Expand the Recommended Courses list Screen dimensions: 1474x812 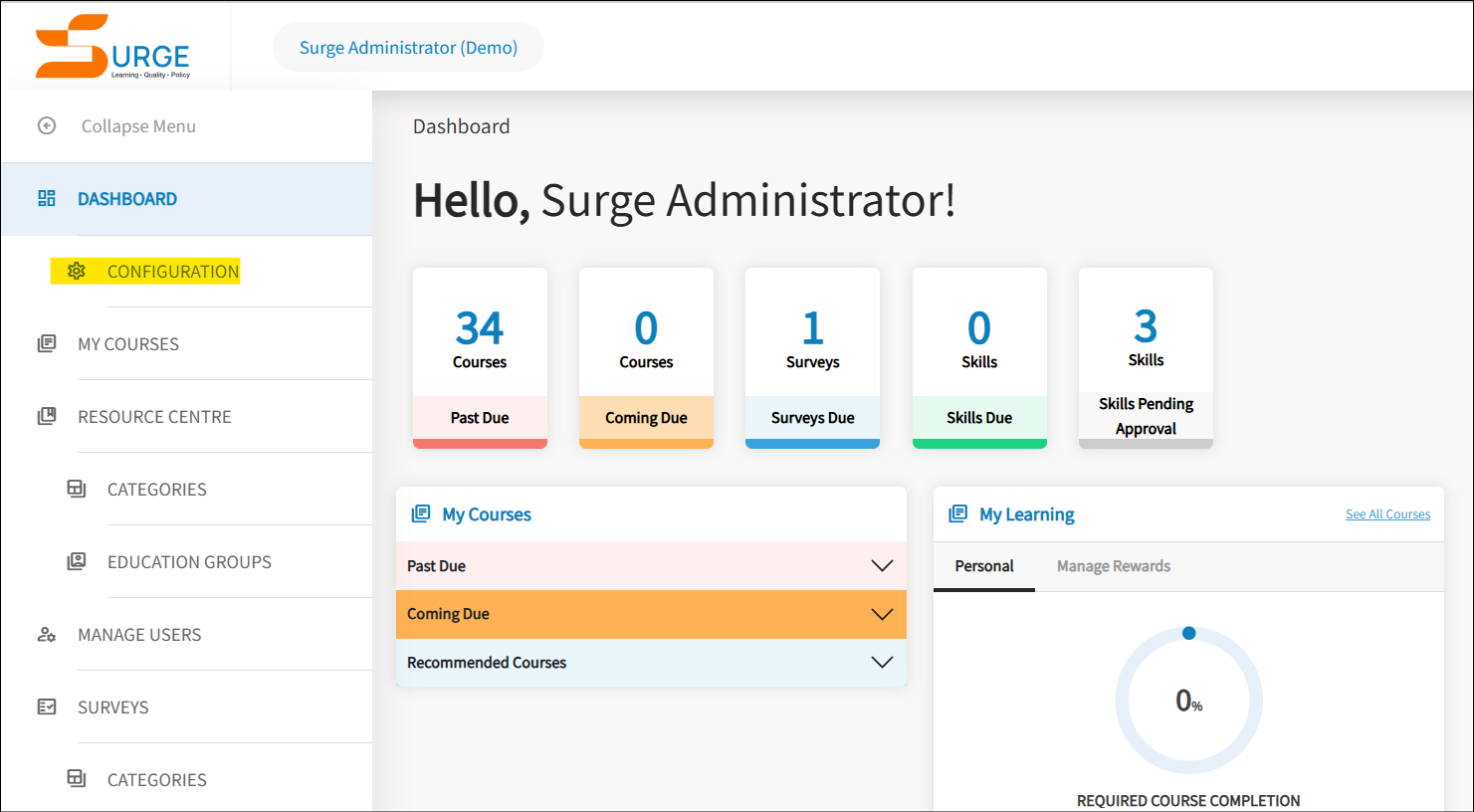tap(882, 662)
